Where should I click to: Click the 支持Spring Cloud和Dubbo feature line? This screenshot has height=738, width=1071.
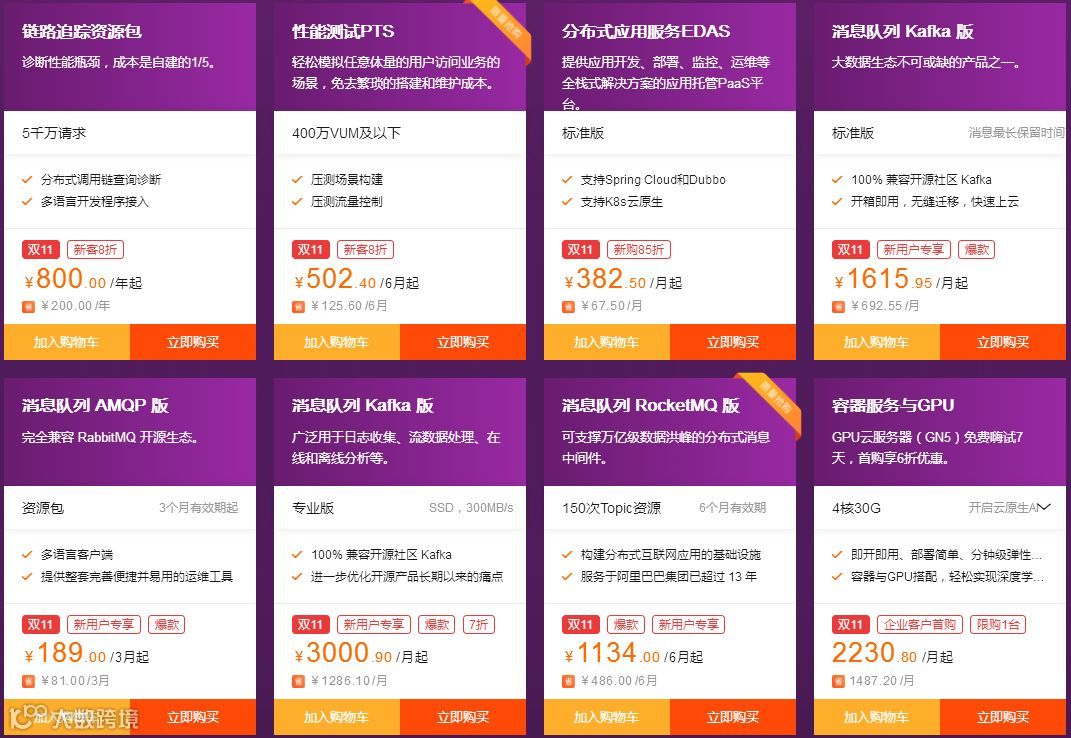pyautogui.click(x=653, y=180)
